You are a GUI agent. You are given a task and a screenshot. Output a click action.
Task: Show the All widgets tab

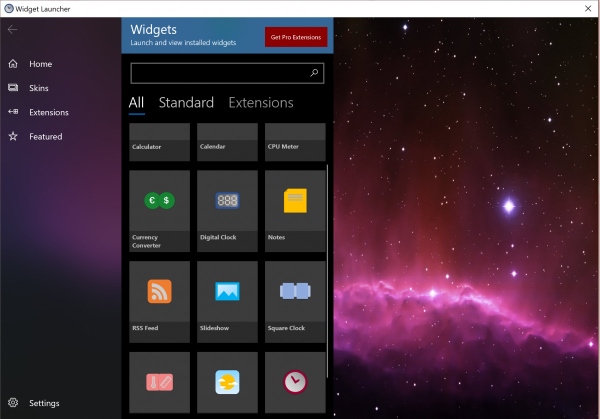137,102
